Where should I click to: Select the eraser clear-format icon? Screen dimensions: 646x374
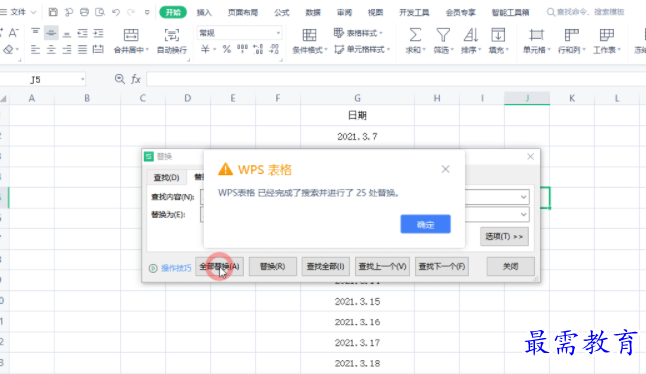pyautogui.click(x=8, y=50)
